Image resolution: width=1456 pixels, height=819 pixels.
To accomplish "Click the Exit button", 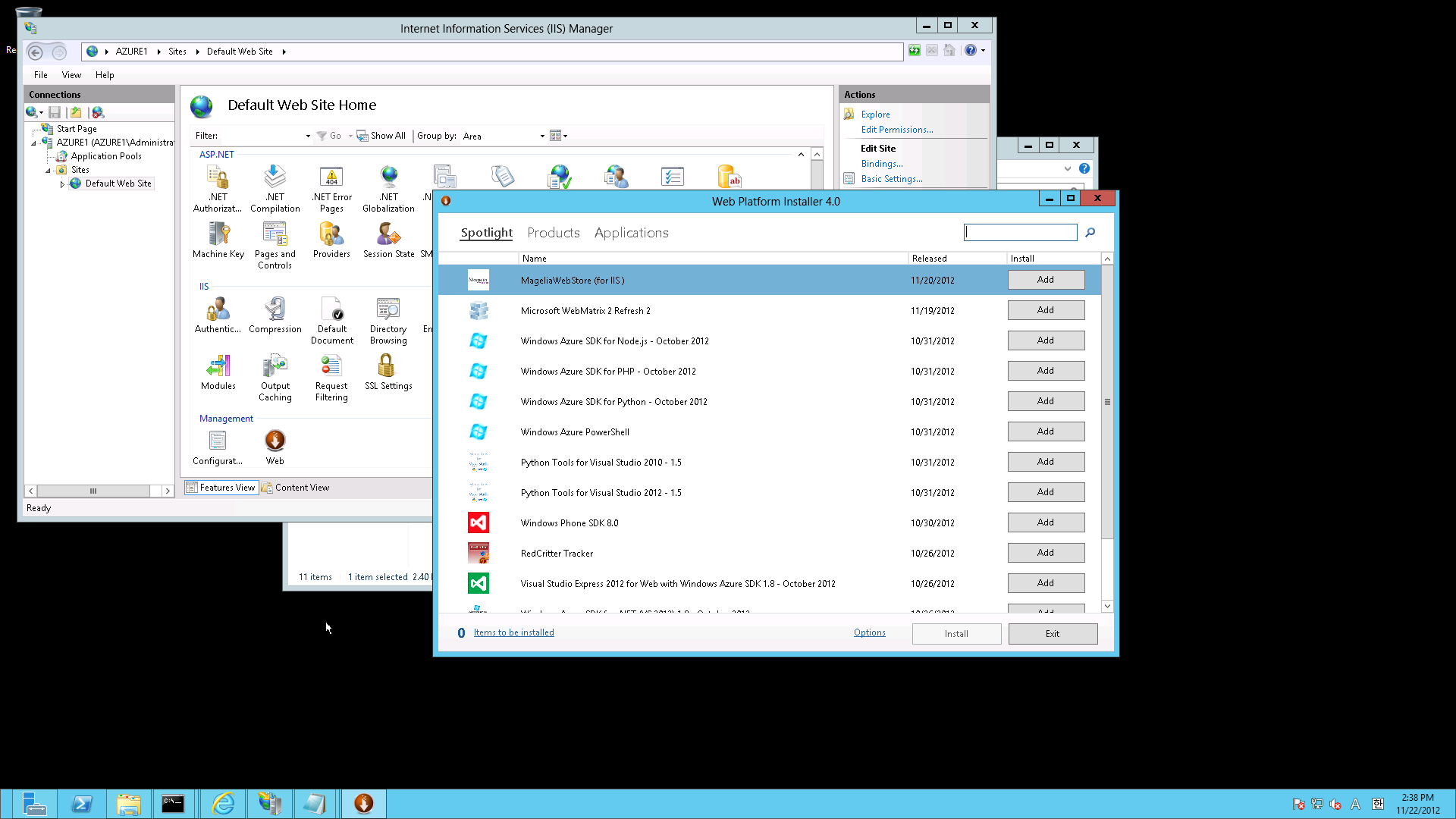I will tap(1053, 634).
